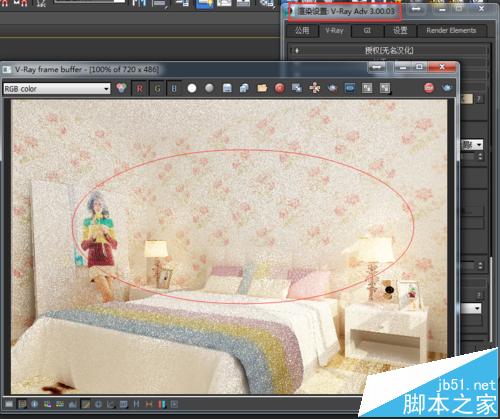Toggle use pixel aspect icon
500x419 pixels.
click(124, 404)
